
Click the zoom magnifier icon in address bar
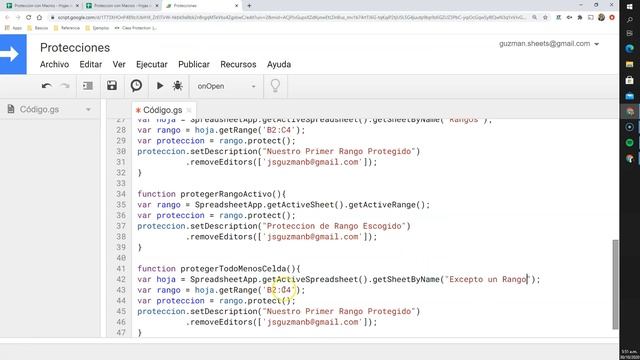[534, 17]
